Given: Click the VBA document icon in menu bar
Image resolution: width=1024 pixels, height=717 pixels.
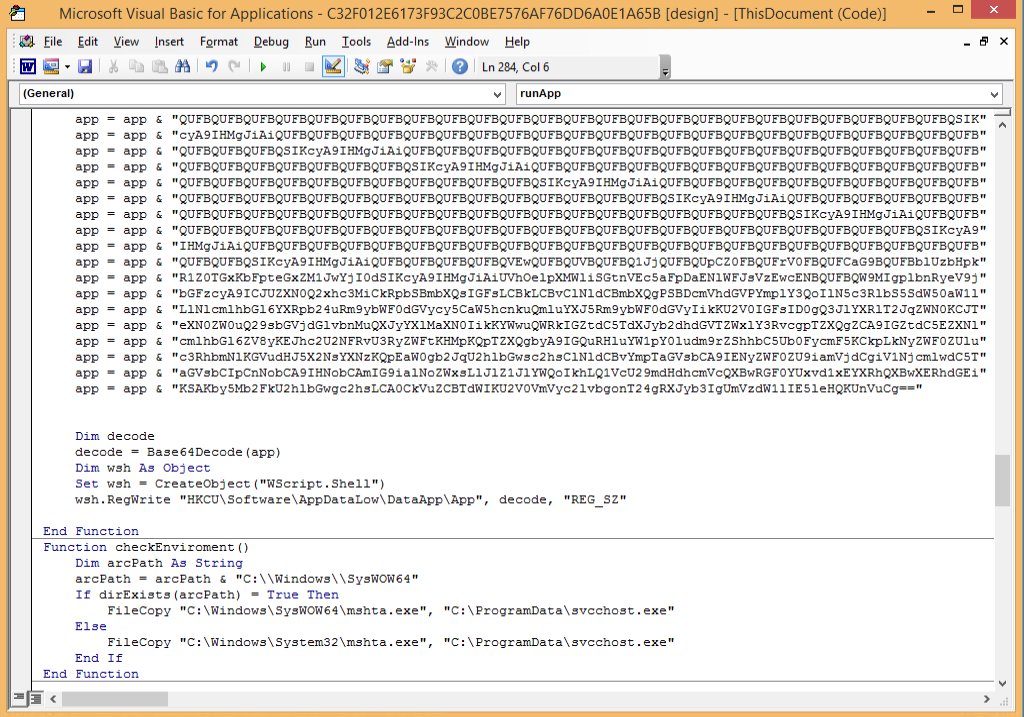Looking at the screenshot, I should click(x=26, y=41).
